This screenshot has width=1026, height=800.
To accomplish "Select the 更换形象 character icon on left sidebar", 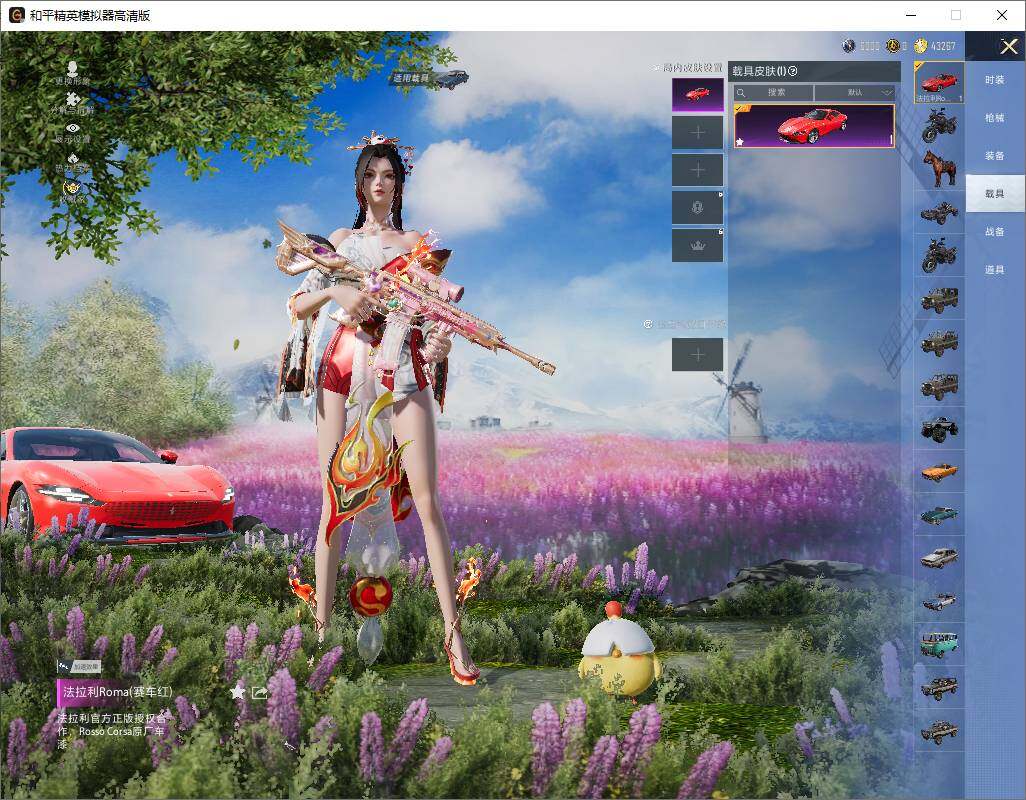I will point(72,68).
